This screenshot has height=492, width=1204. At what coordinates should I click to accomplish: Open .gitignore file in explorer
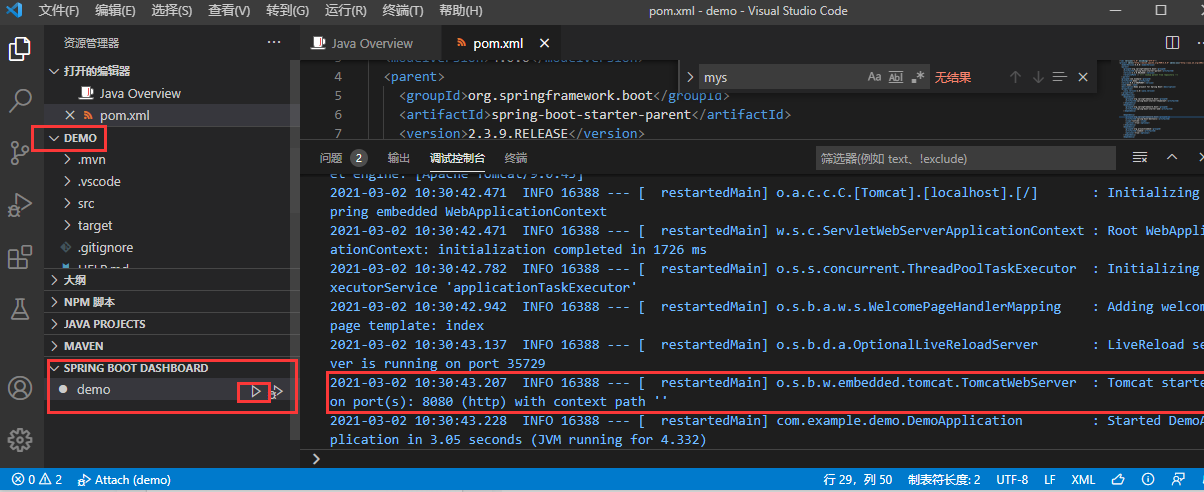105,247
